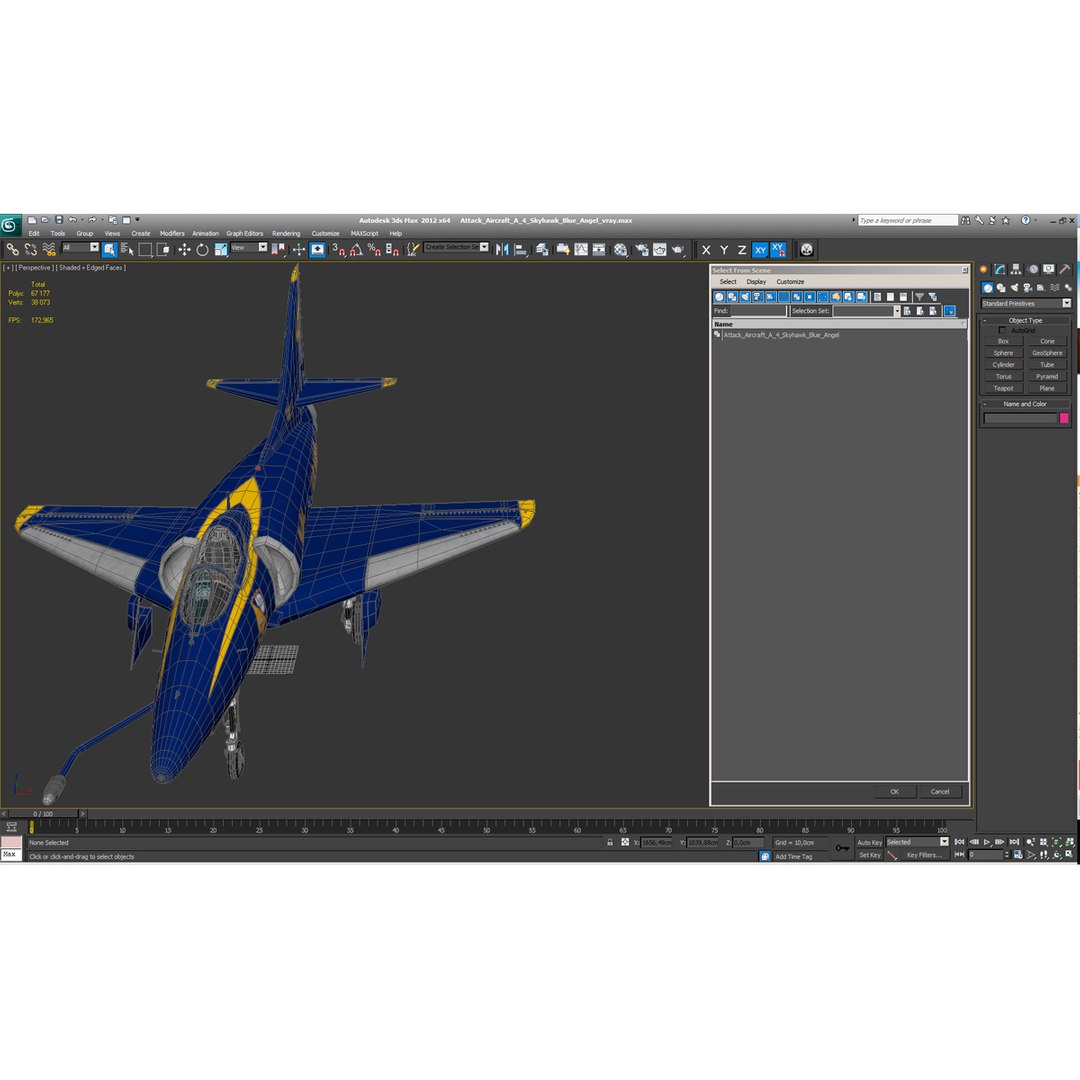This screenshot has width=1080, height=1080.
Task: Restrict to Y axis
Action: pos(724,250)
